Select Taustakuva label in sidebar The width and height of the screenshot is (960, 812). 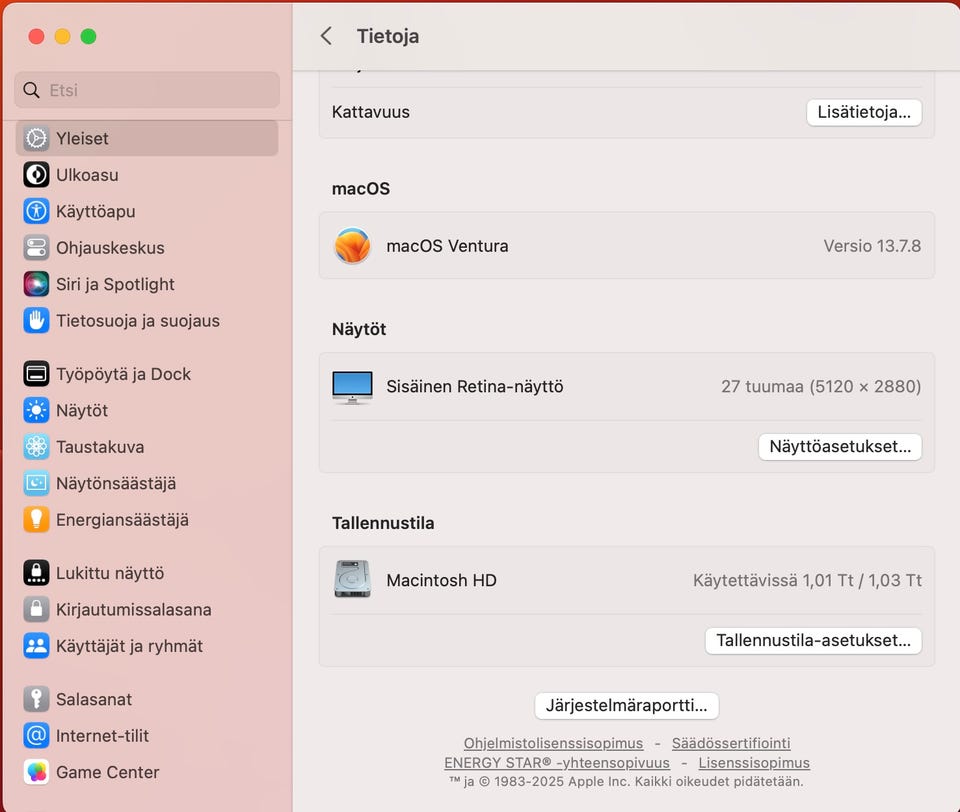pyautogui.click(x=100, y=447)
